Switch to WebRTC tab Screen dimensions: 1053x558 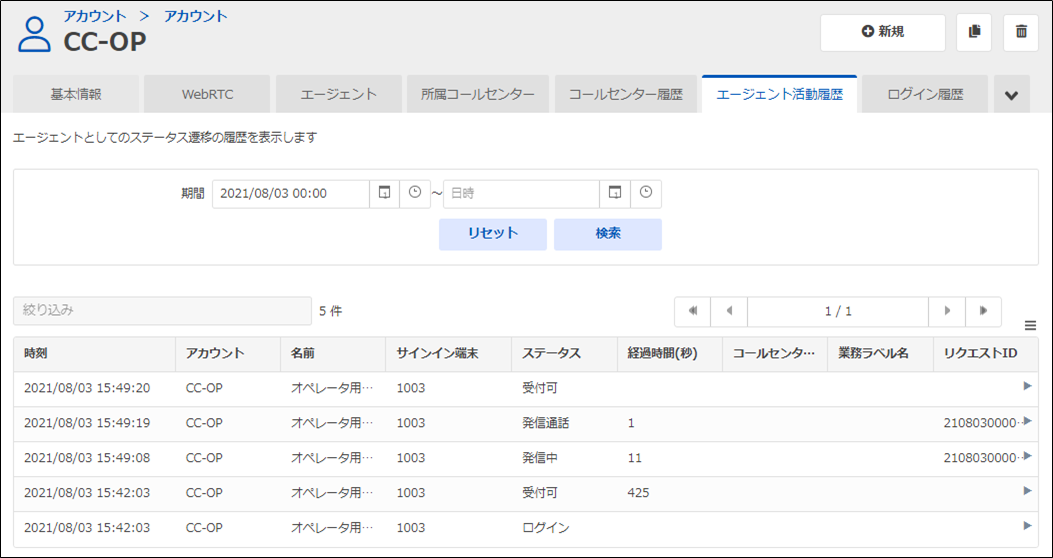click(x=208, y=95)
